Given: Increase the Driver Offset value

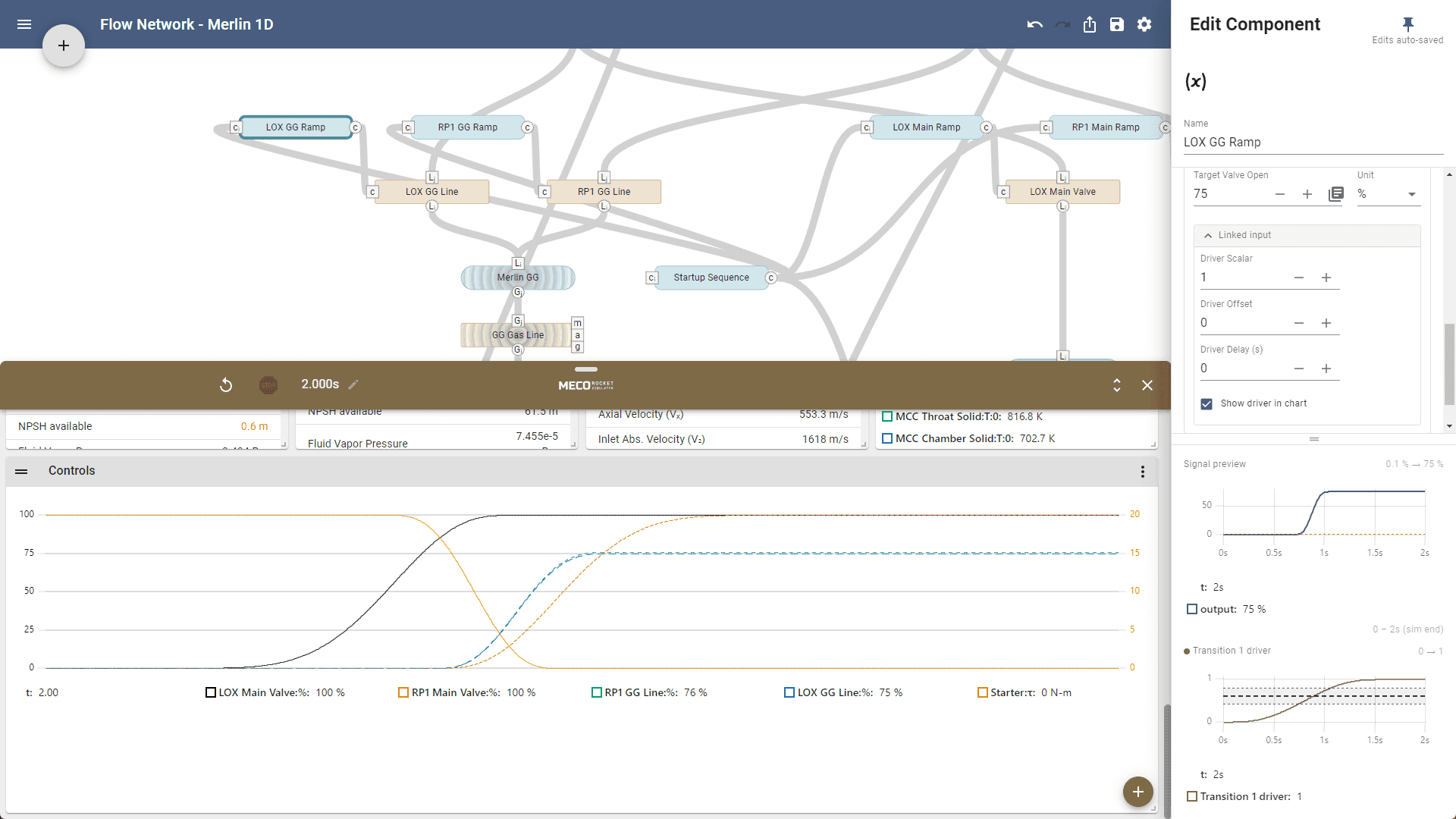Looking at the screenshot, I should pyautogui.click(x=1326, y=323).
